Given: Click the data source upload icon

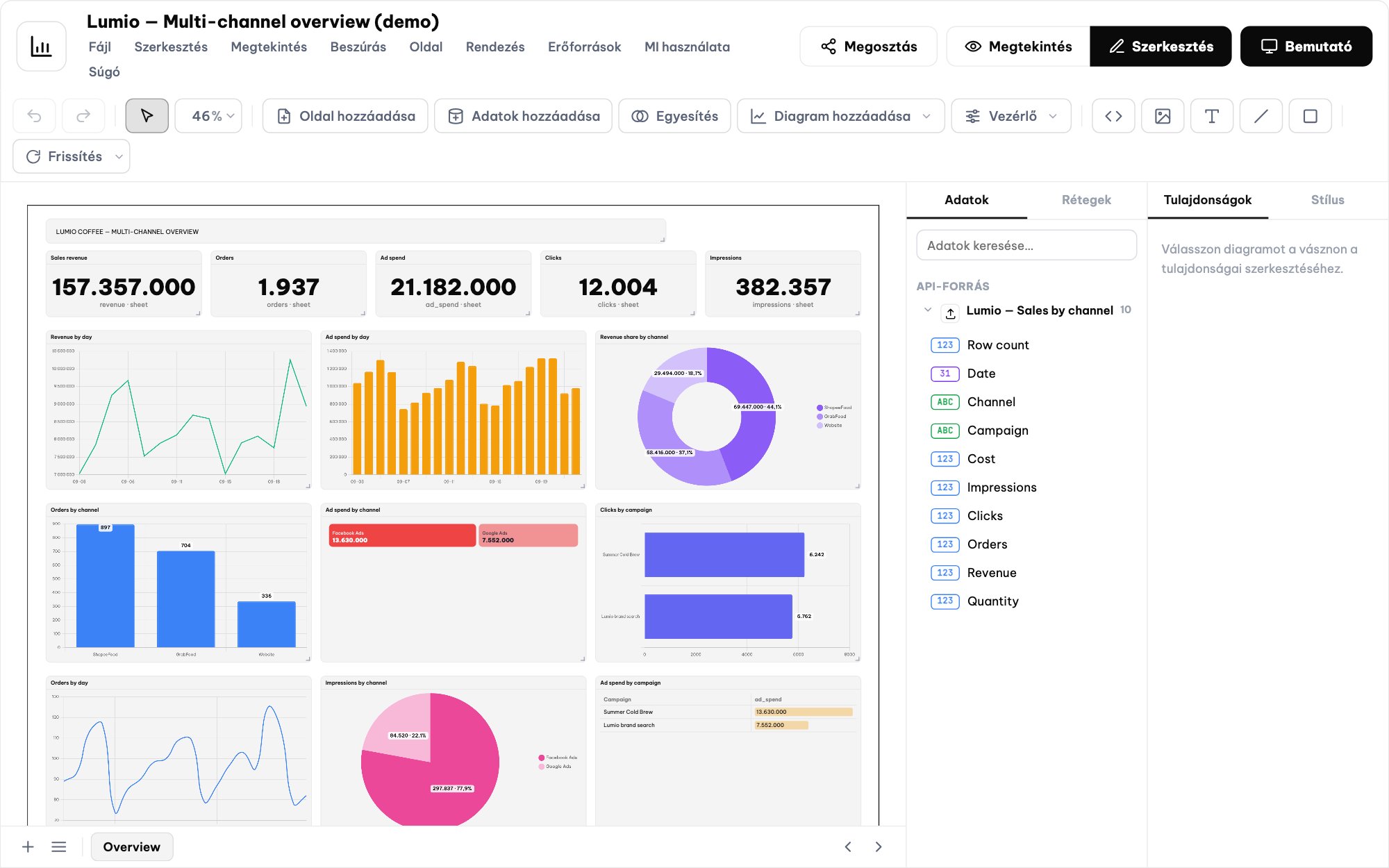Looking at the screenshot, I should point(950,313).
